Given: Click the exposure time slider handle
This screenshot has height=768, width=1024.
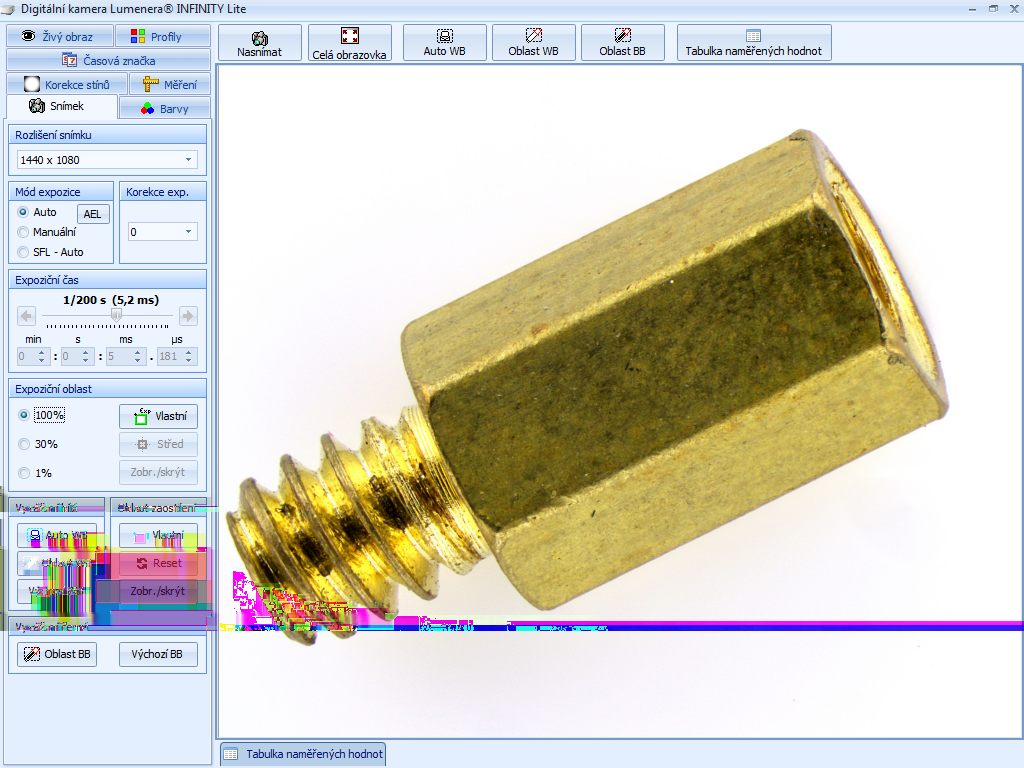Looking at the screenshot, I should [x=116, y=315].
